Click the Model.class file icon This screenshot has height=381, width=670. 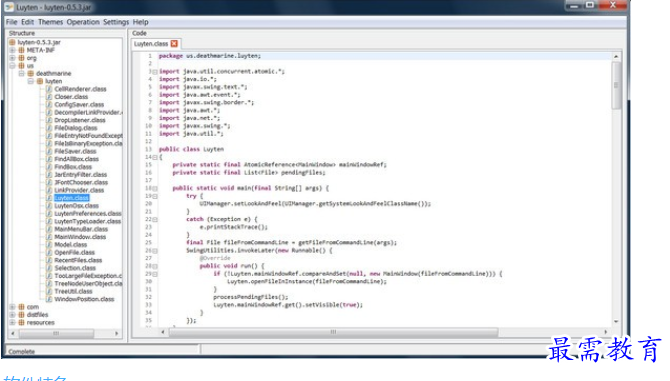coord(49,245)
